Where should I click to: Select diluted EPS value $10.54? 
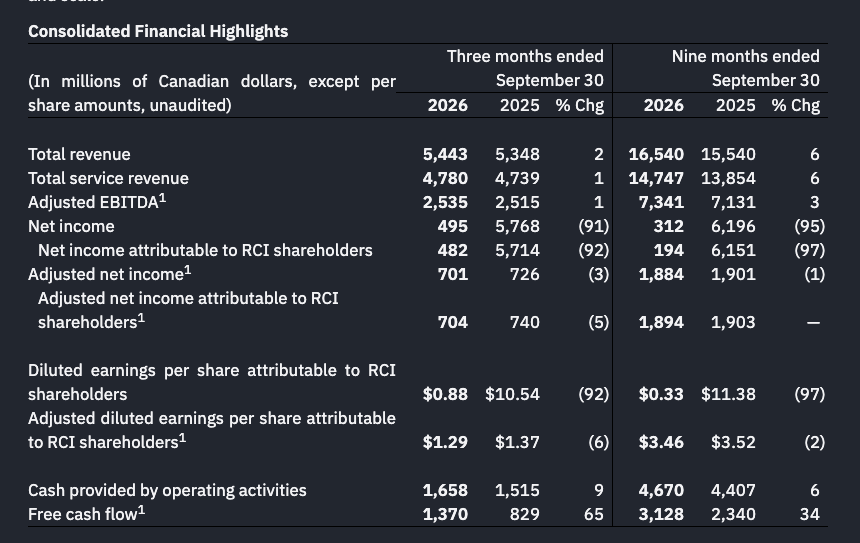pyautogui.click(x=512, y=394)
